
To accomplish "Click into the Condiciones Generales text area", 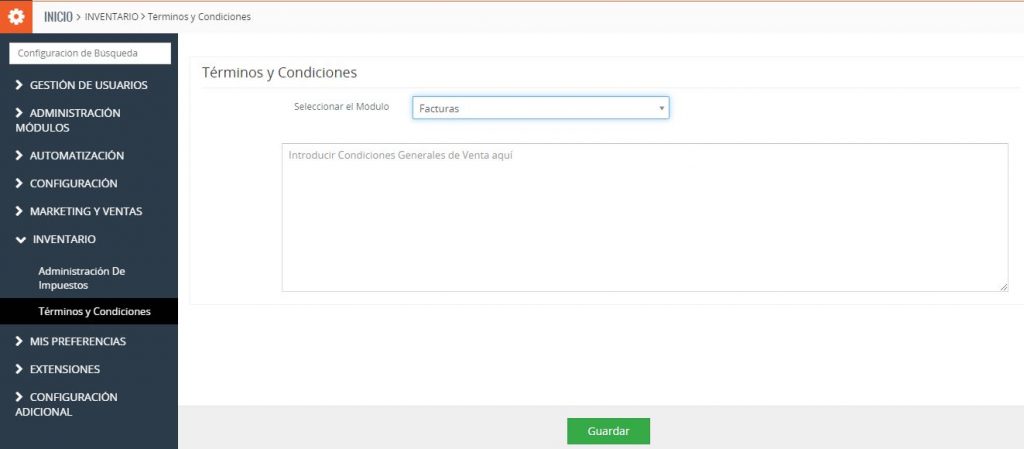I will click(x=644, y=217).
